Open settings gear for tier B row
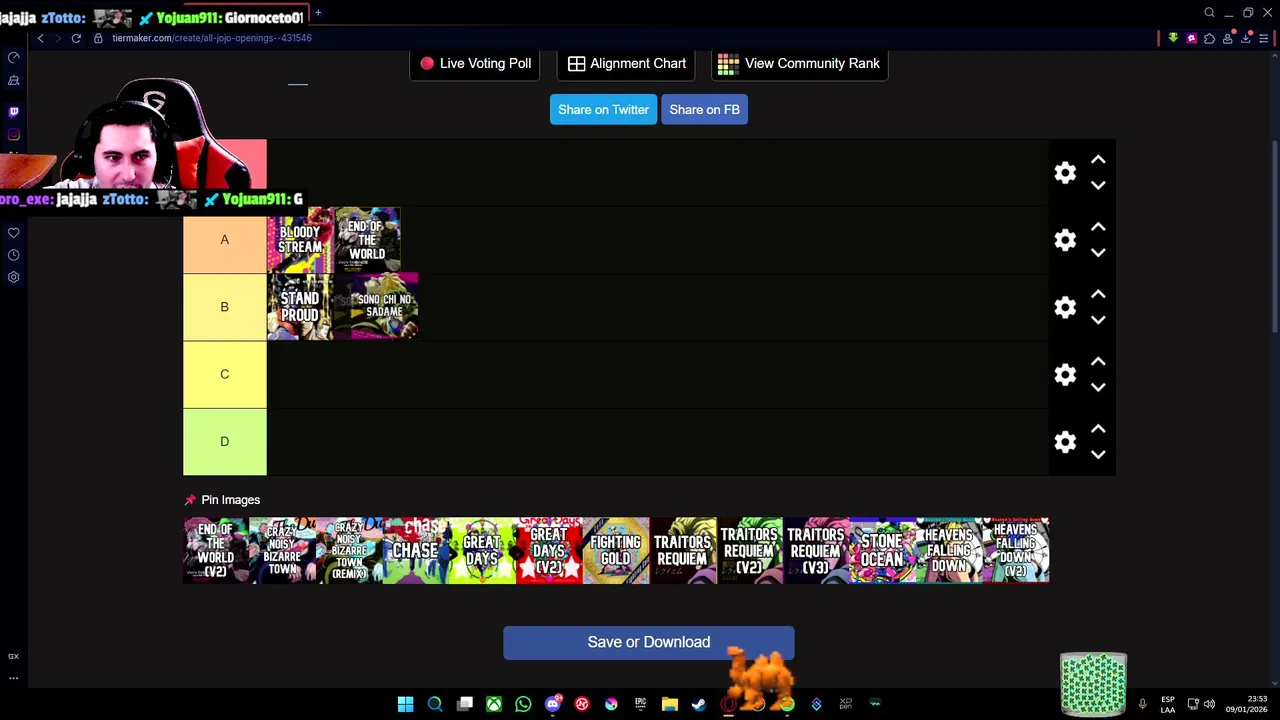 click(x=1065, y=307)
